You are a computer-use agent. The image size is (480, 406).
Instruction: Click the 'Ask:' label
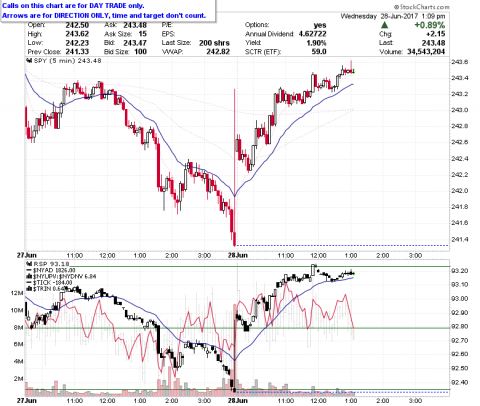pyautogui.click(x=110, y=25)
